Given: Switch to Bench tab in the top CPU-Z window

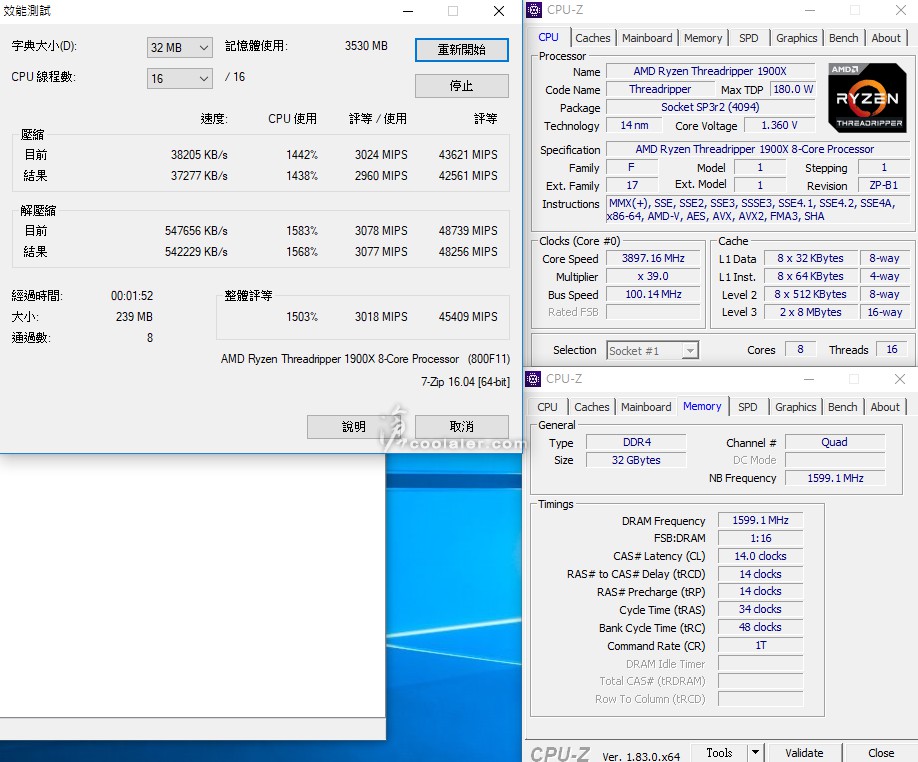Looking at the screenshot, I should [x=843, y=38].
